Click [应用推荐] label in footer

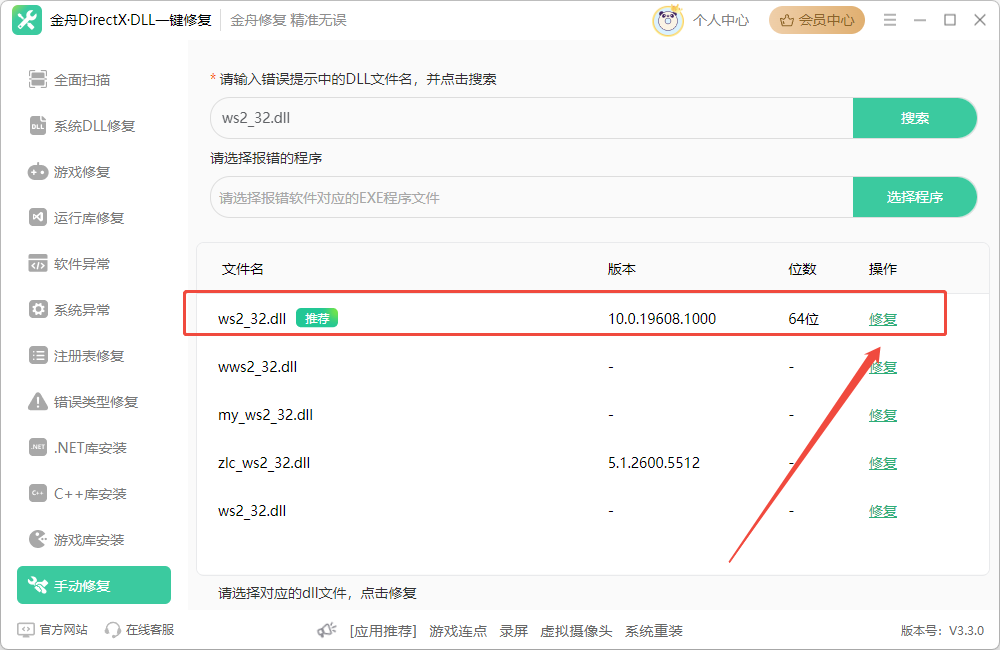(383, 631)
